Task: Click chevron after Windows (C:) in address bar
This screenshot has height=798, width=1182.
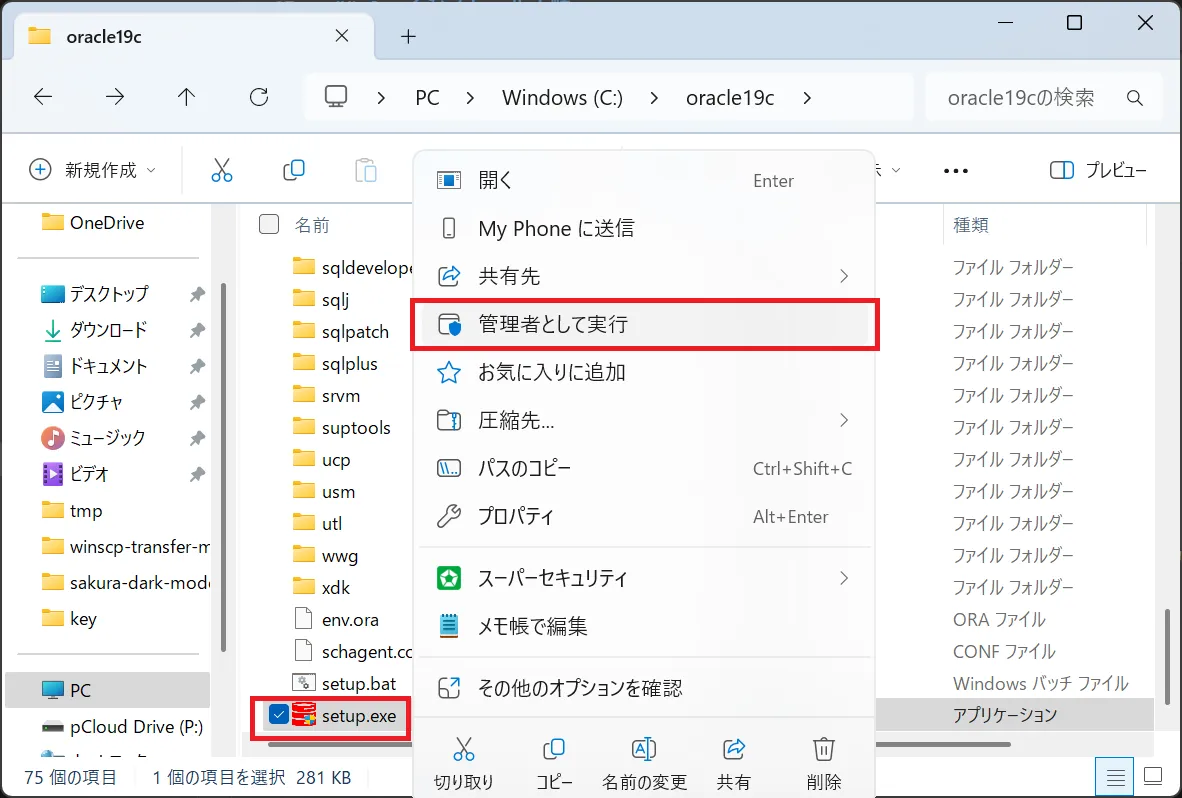Action: click(x=654, y=98)
